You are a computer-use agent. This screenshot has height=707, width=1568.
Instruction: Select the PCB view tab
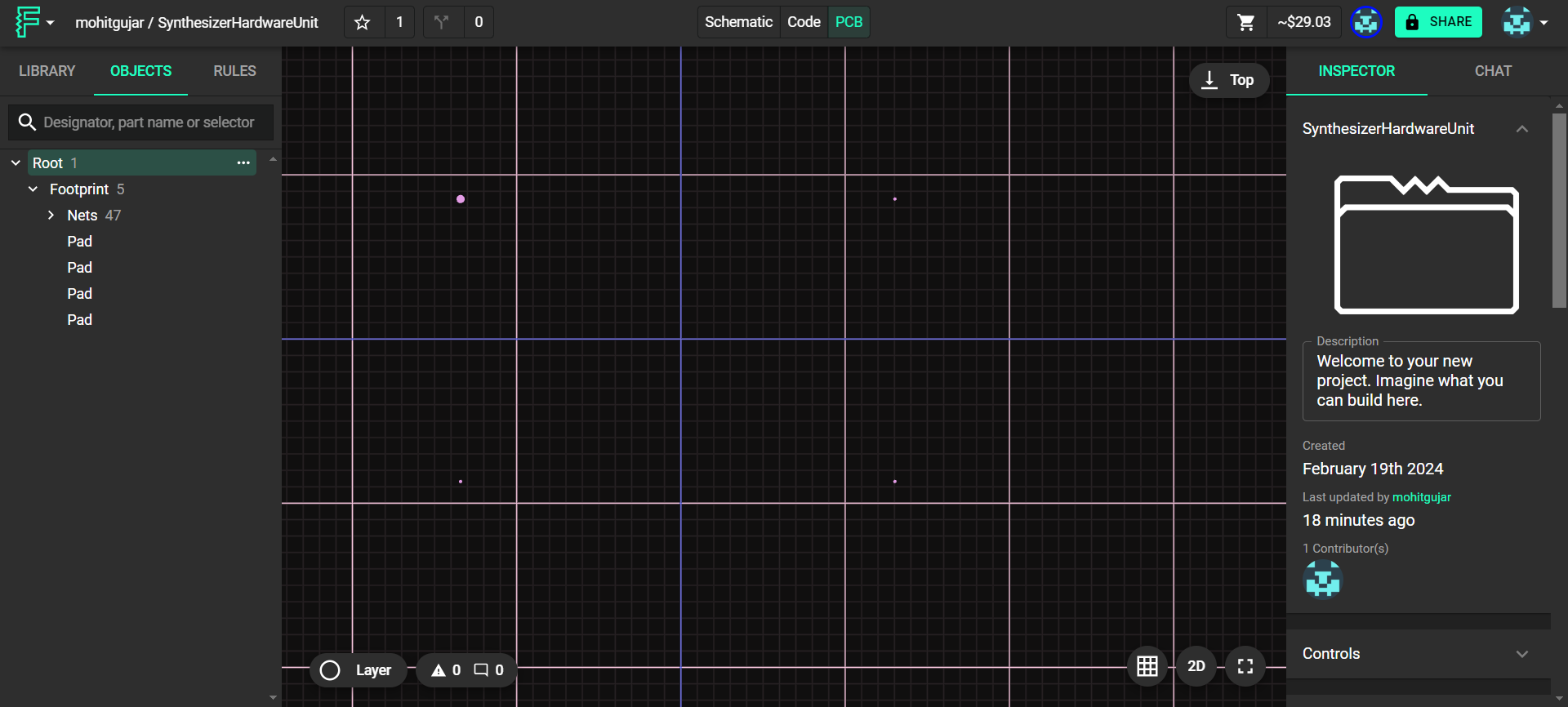pos(849,22)
